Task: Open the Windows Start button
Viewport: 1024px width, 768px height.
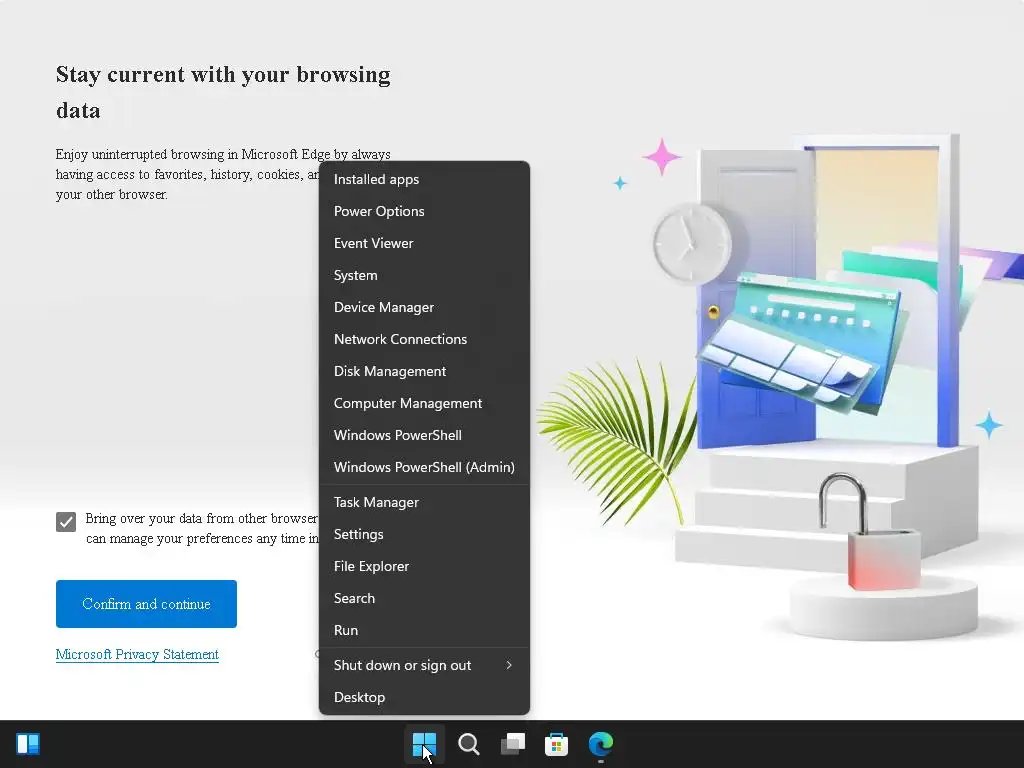Action: pyautogui.click(x=424, y=743)
